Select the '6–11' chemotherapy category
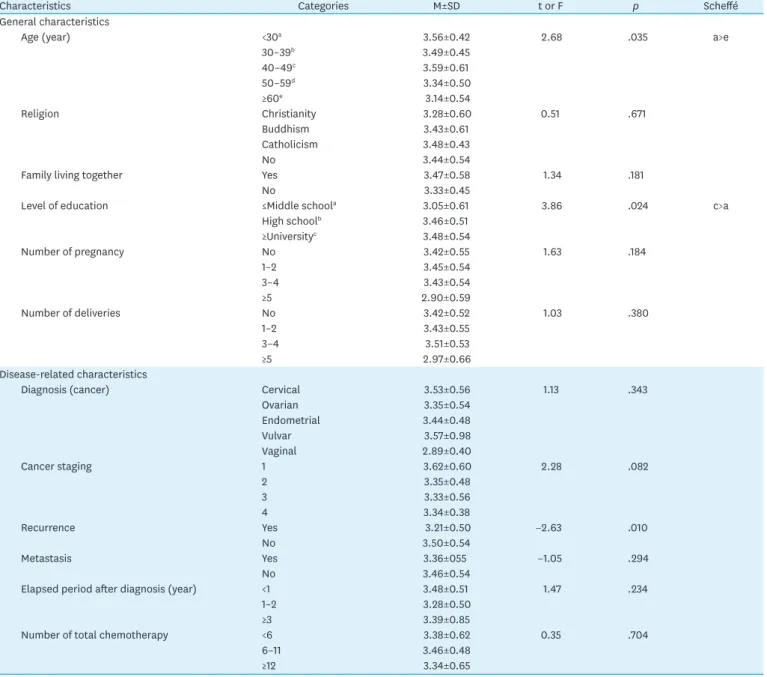 [271, 651]
